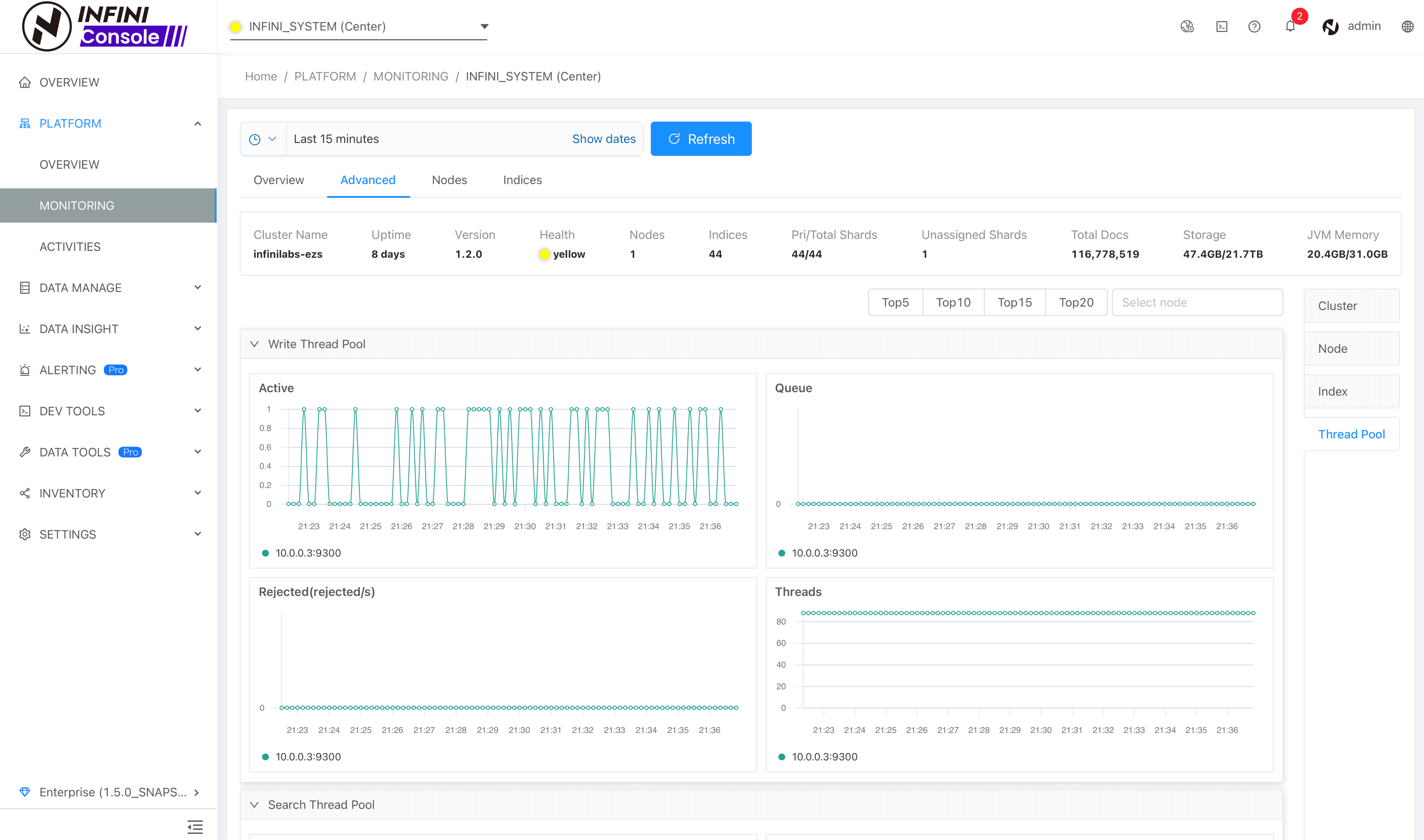Click the INVENTORY share icon

pyautogui.click(x=24, y=494)
